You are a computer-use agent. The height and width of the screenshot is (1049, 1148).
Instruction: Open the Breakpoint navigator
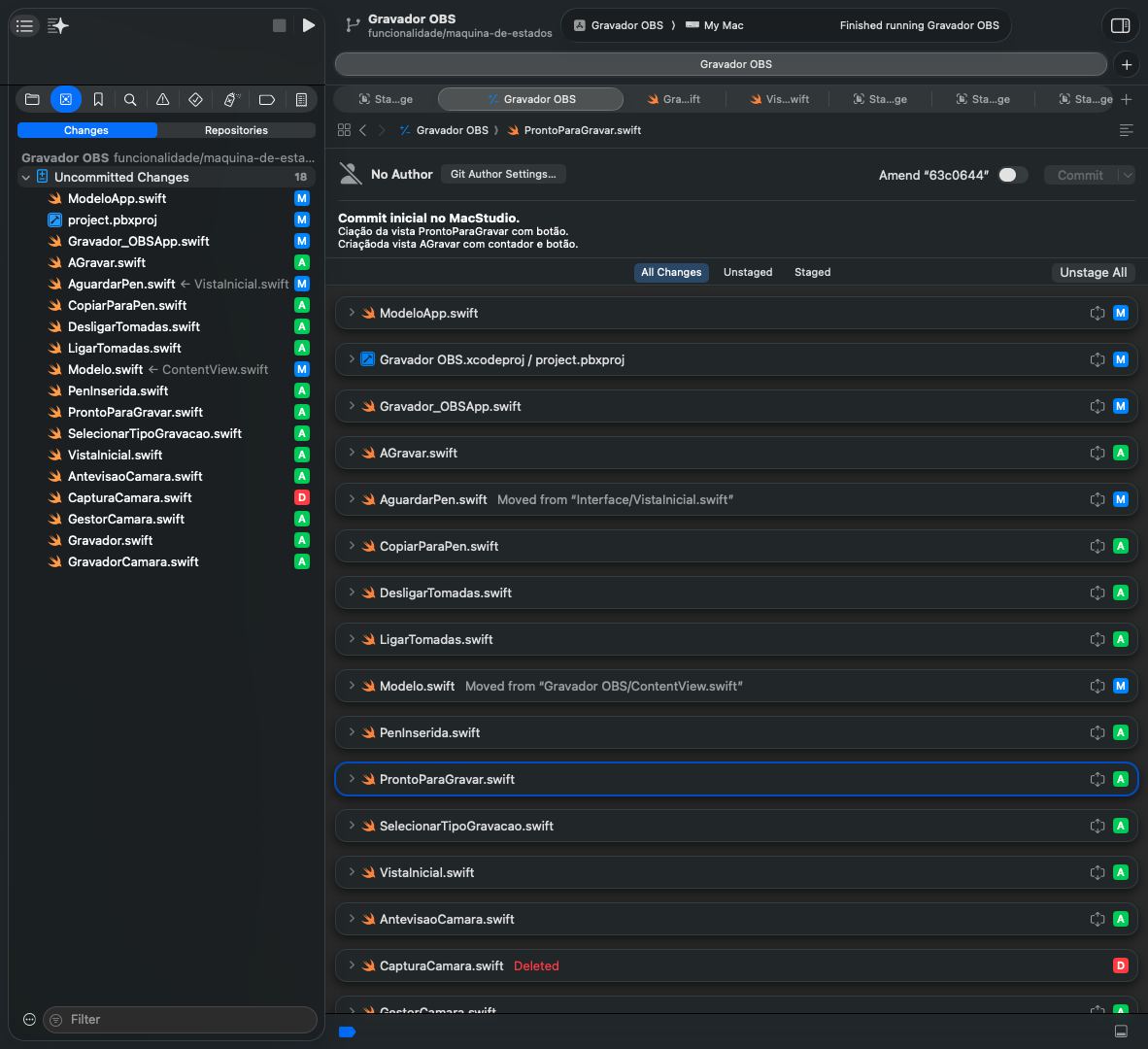click(x=267, y=99)
